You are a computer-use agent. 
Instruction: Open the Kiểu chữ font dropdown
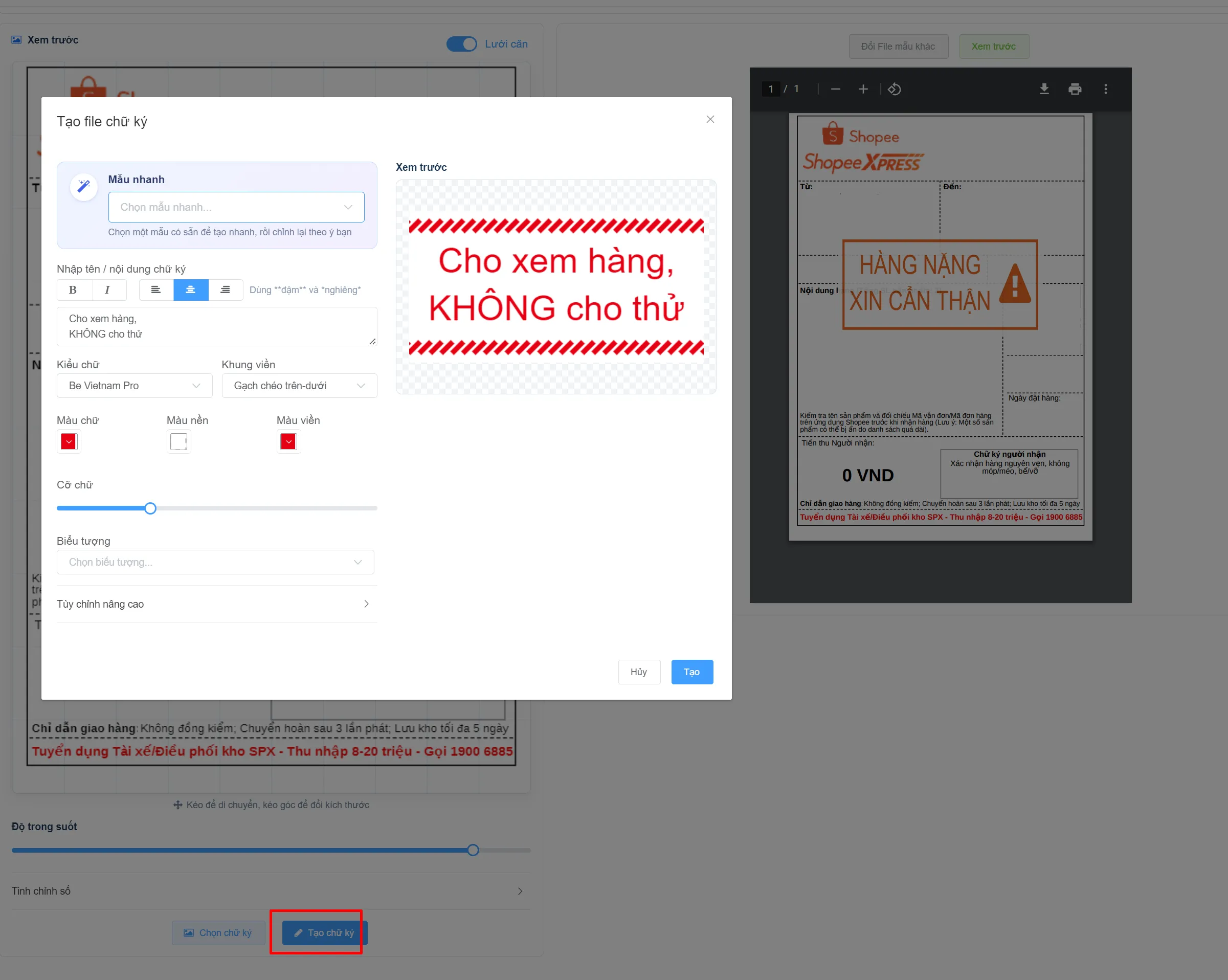point(135,386)
